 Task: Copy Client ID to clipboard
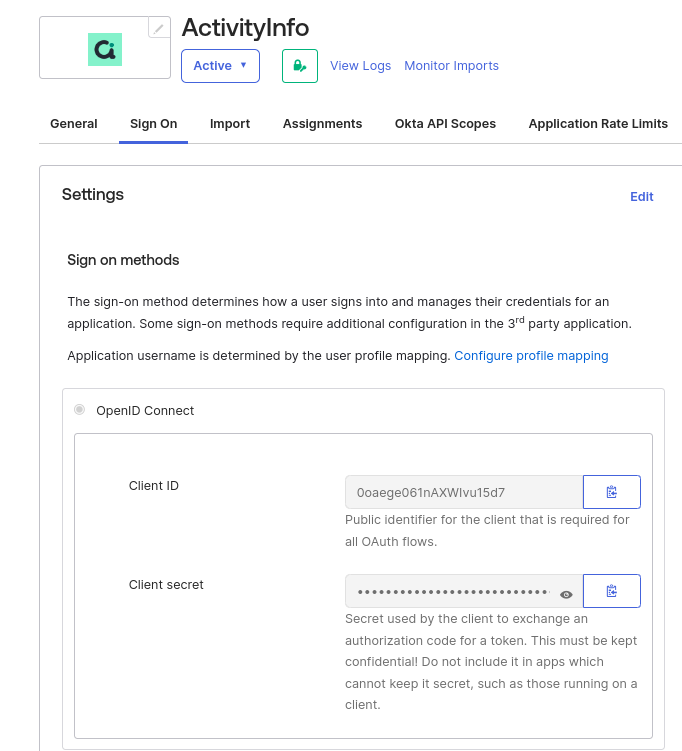tap(612, 492)
